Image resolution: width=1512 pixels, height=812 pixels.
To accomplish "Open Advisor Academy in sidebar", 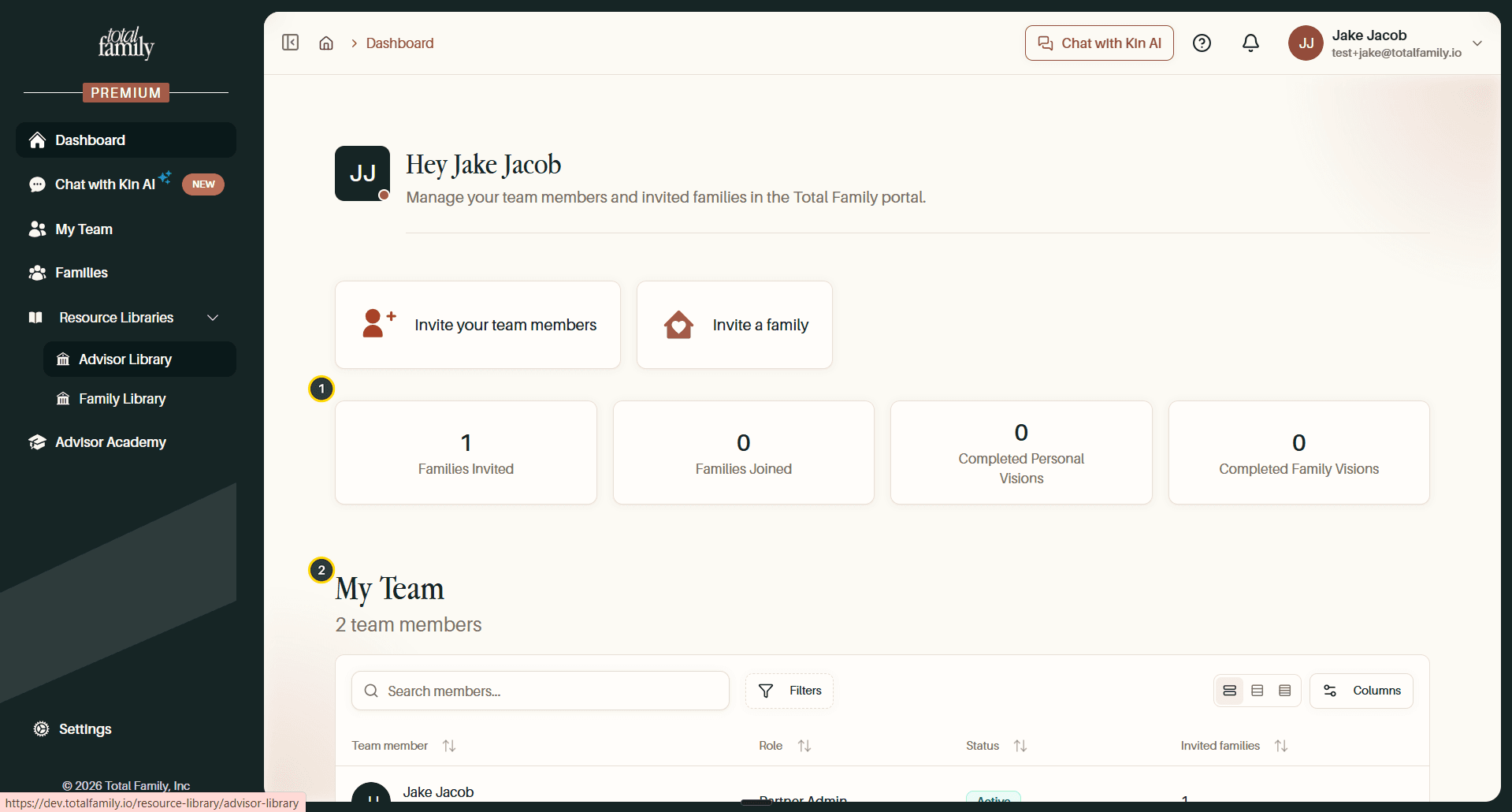I will [126, 442].
